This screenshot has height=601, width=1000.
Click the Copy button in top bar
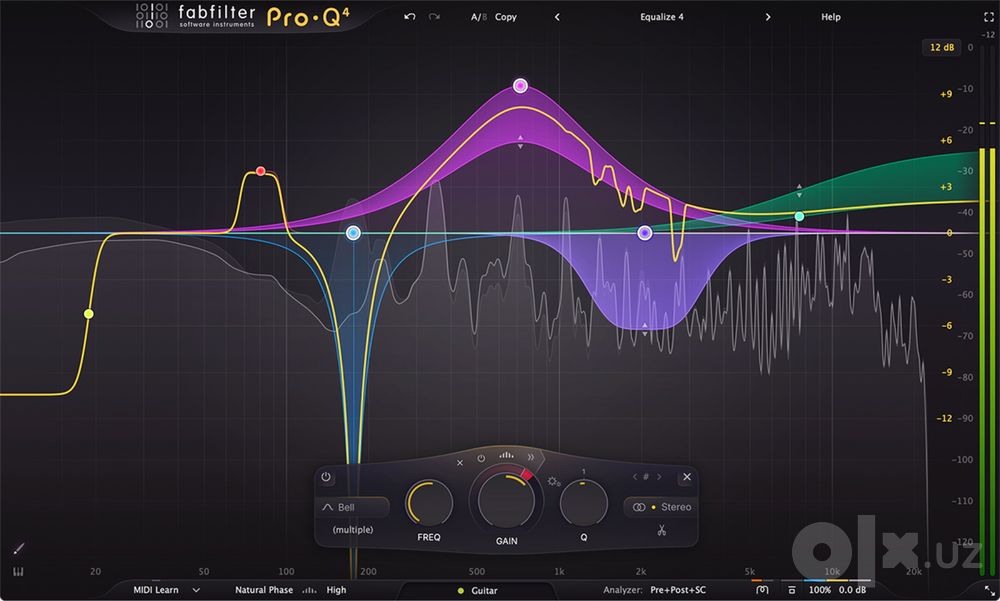point(506,17)
